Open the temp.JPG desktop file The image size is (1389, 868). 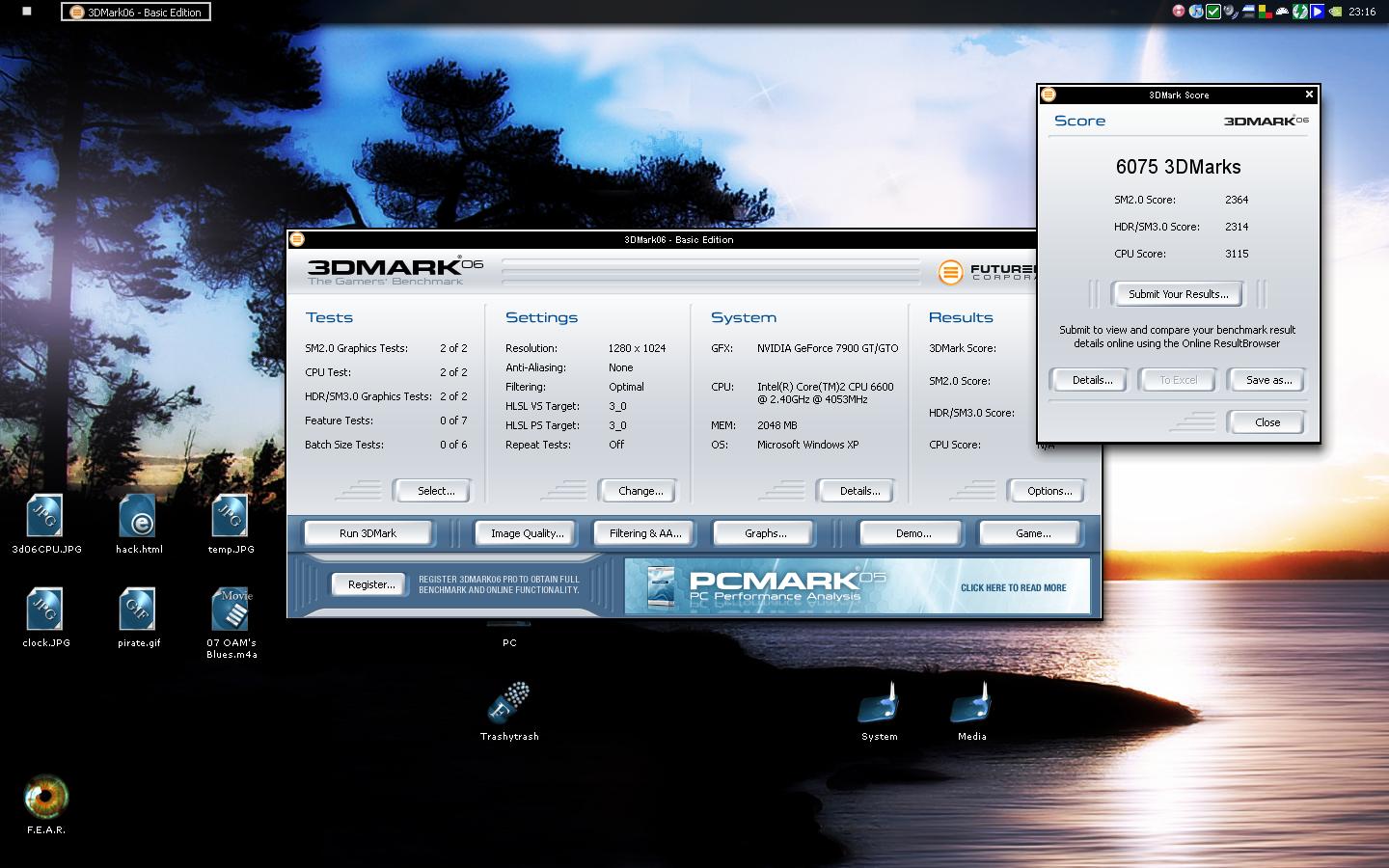point(231,525)
